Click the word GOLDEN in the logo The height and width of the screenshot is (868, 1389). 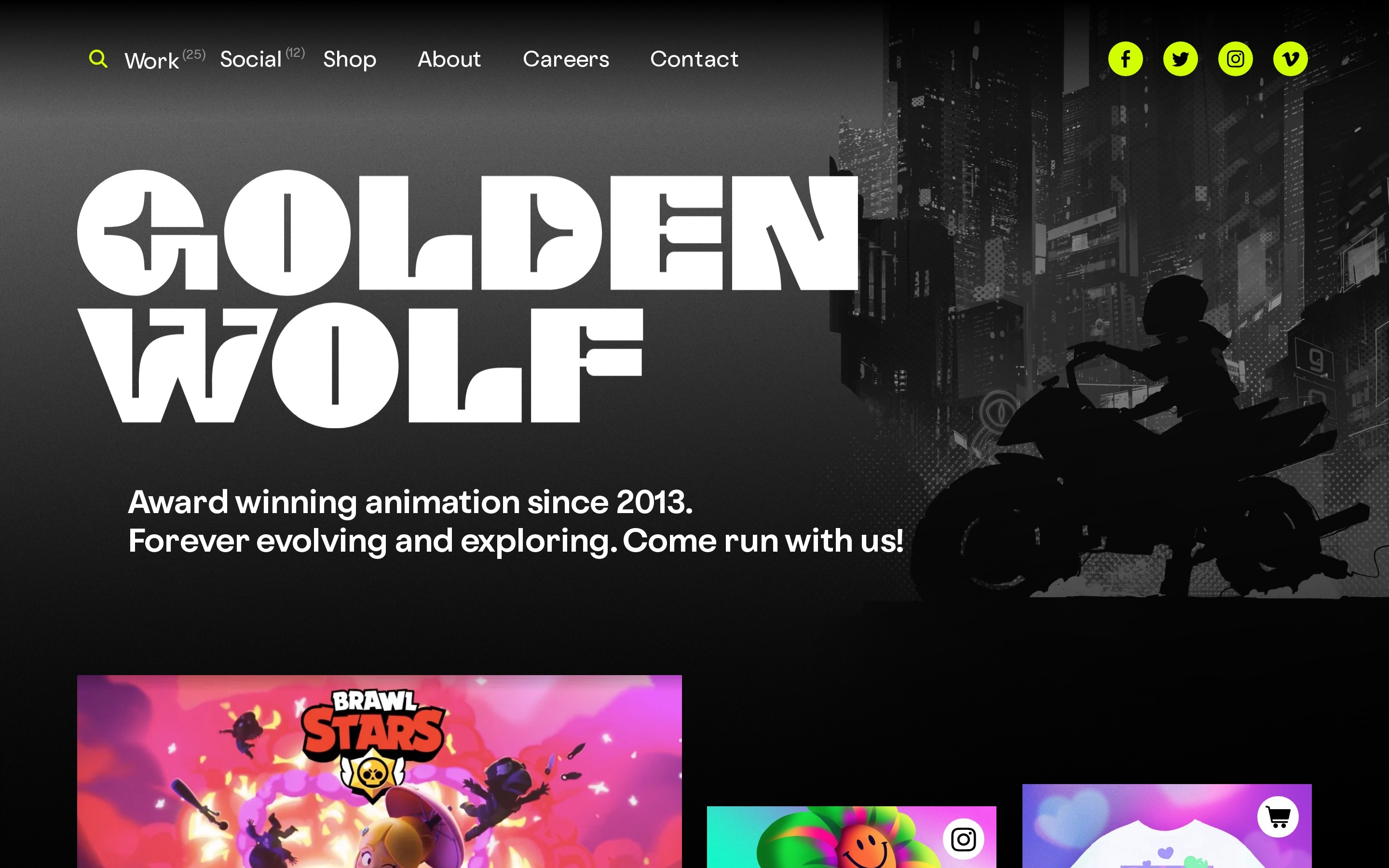pos(468,232)
